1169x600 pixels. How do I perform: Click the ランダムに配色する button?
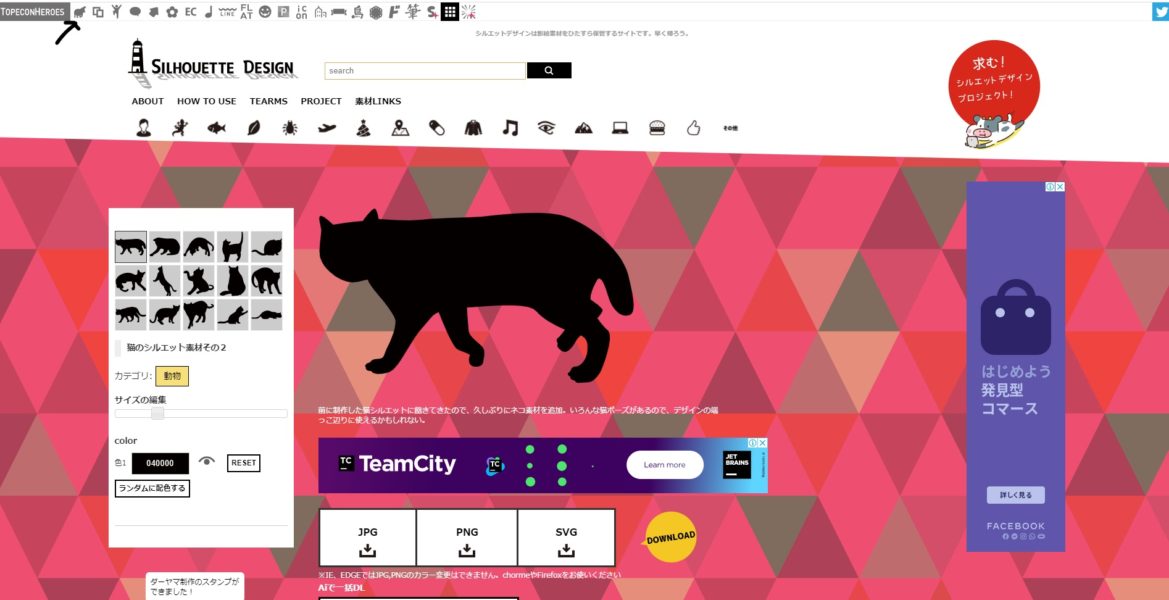click(152, 488)
